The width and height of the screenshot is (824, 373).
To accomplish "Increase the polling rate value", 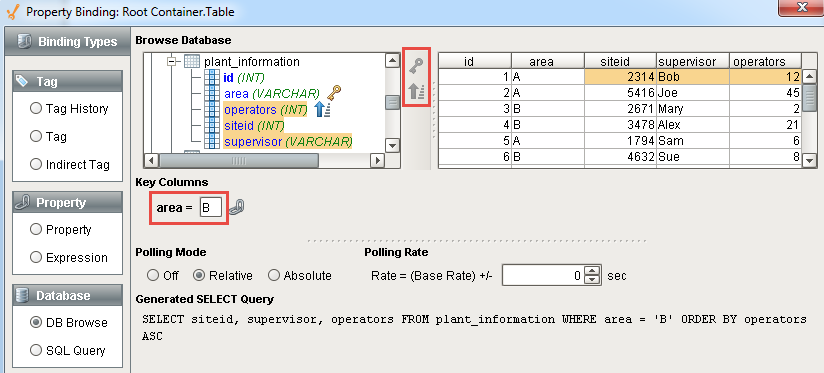I will click(x=592, y=271).
